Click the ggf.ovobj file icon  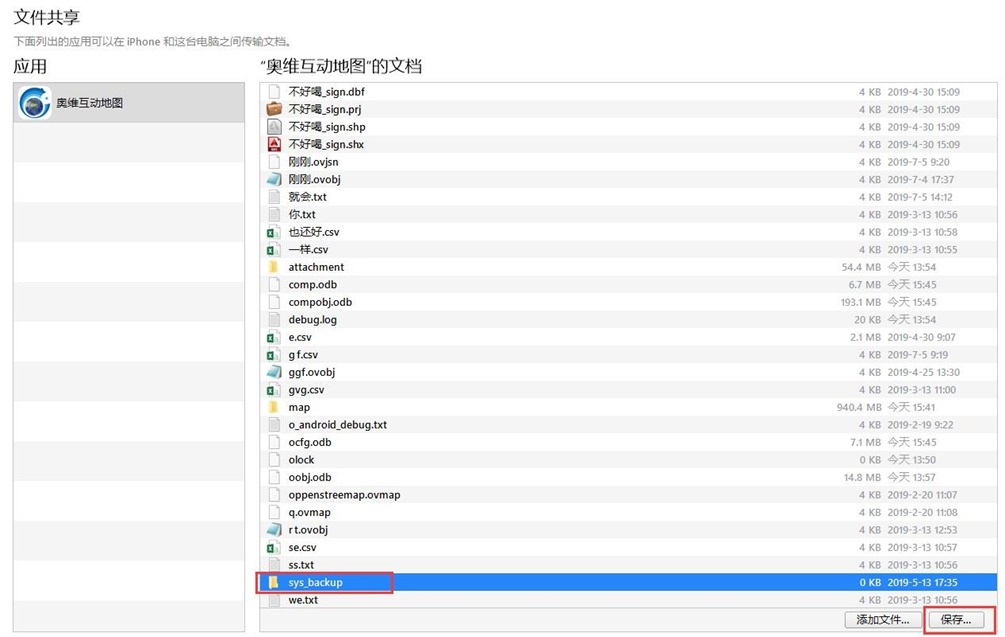coord(274,372)
